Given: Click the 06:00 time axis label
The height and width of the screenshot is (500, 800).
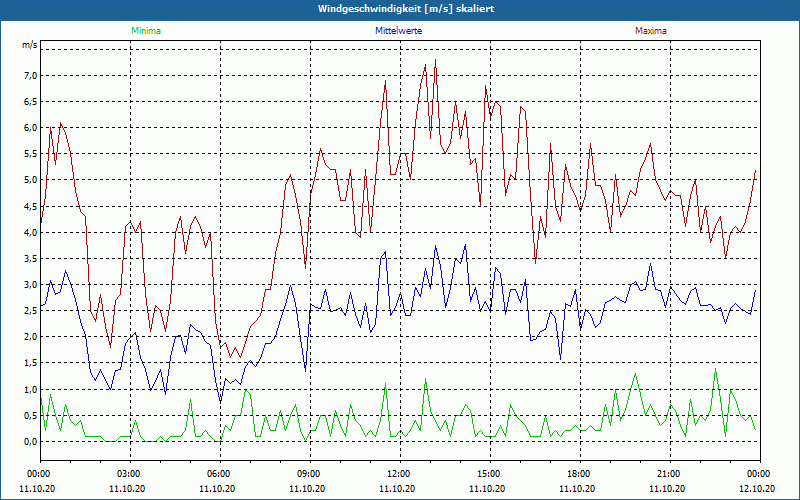Looking at the screenshot, I should 220,474.
